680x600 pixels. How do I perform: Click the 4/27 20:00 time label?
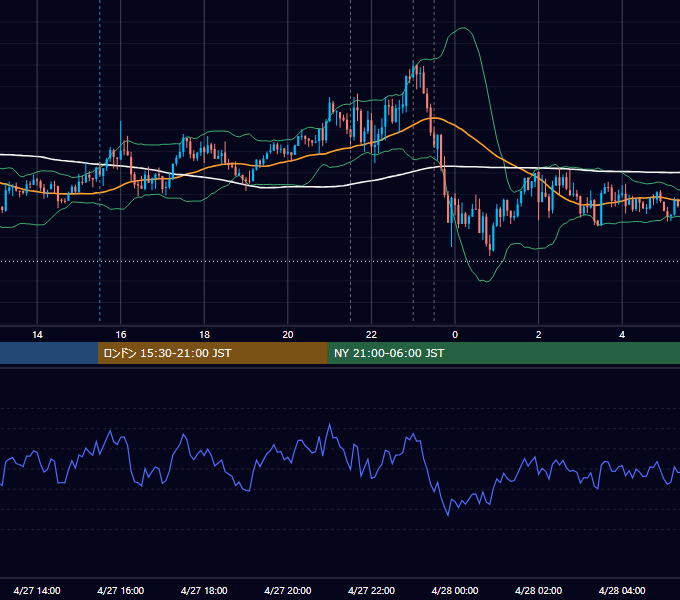click(x=288, y=590)
